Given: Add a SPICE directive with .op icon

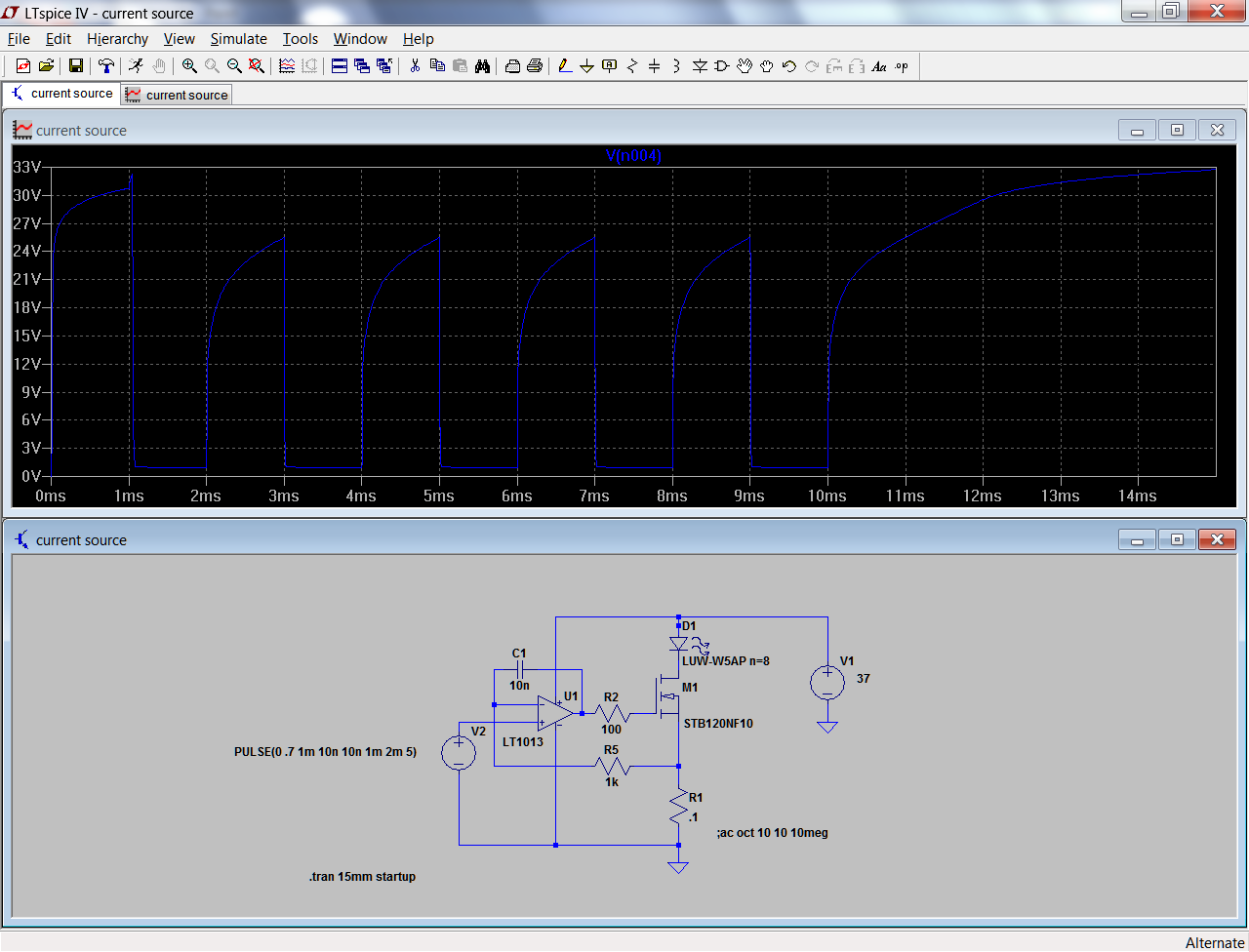Looking at the screenshot, I should [x=902, y=66].
